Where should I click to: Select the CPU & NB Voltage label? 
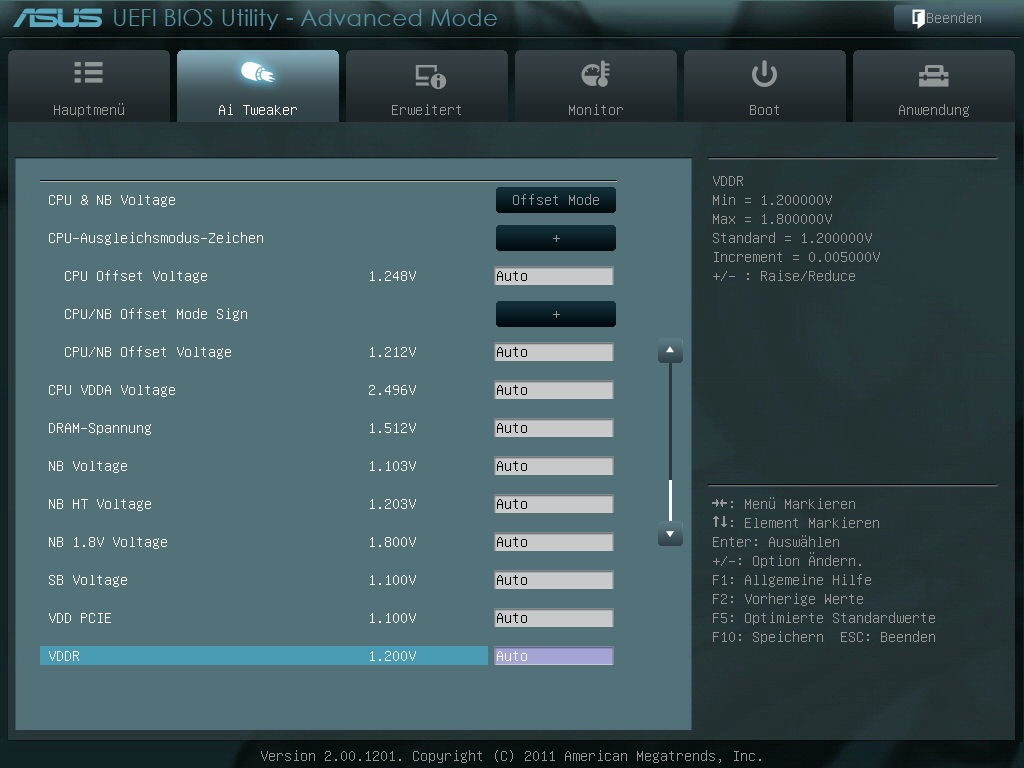(112, 200)
